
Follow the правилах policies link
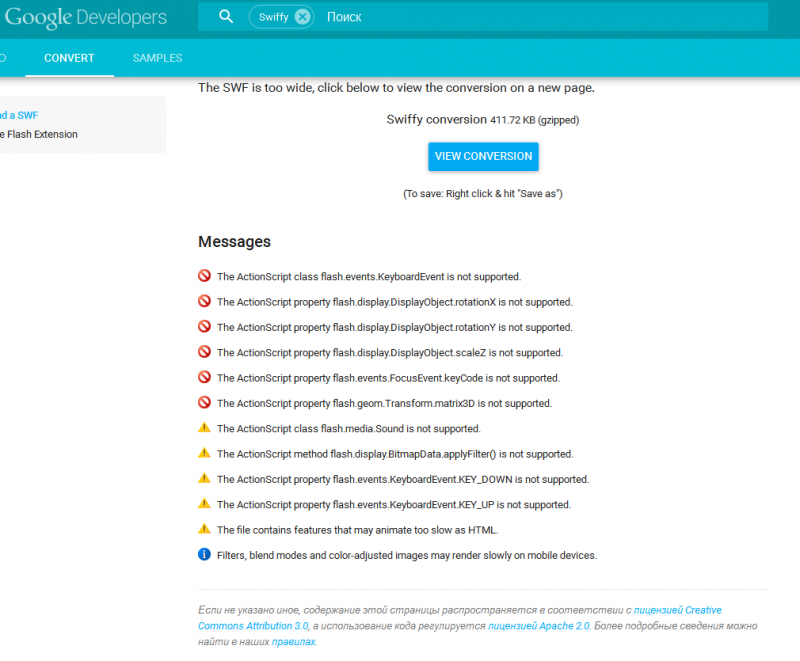[293, 642]
